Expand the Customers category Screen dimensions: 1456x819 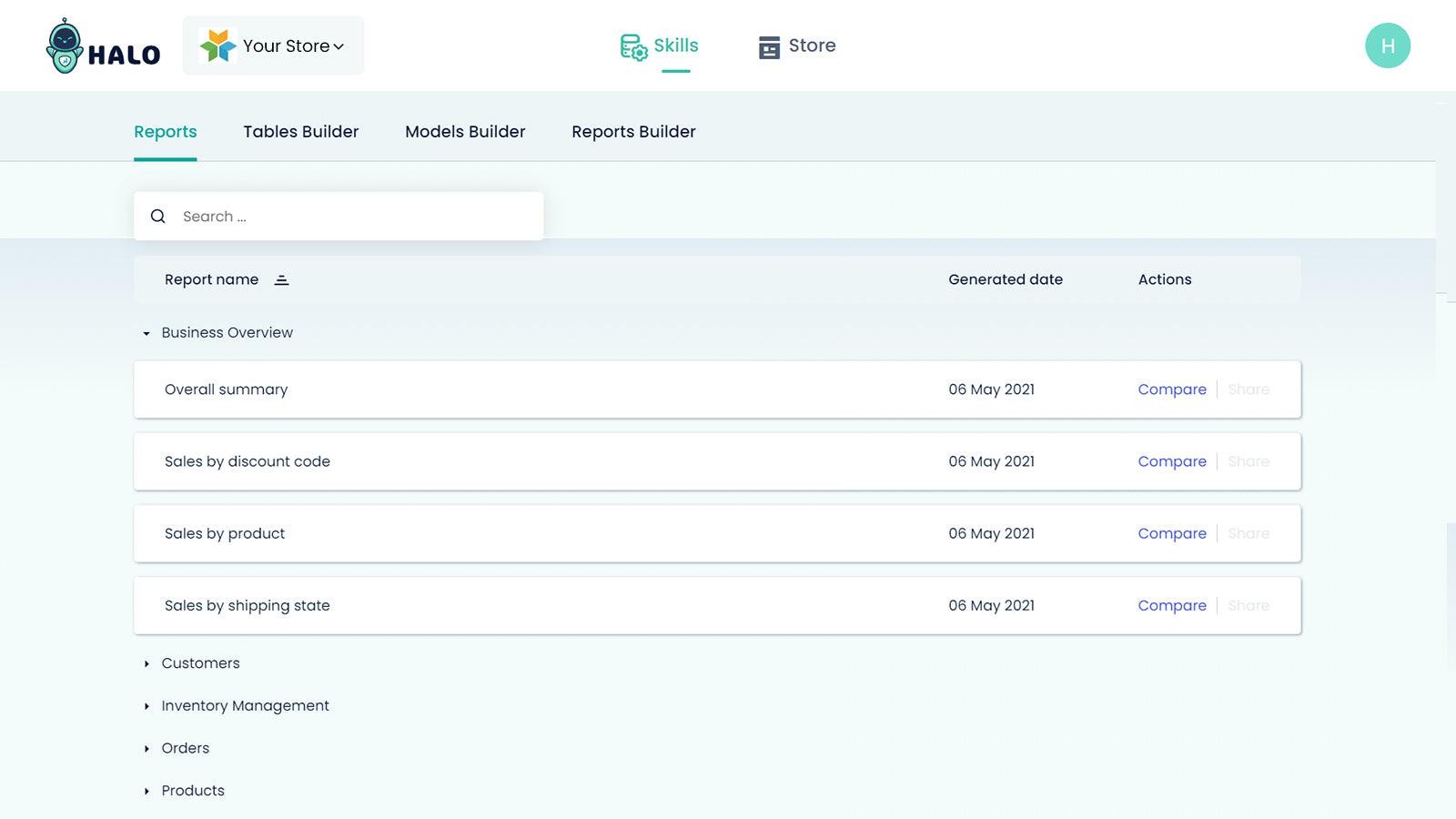point(148,663)
